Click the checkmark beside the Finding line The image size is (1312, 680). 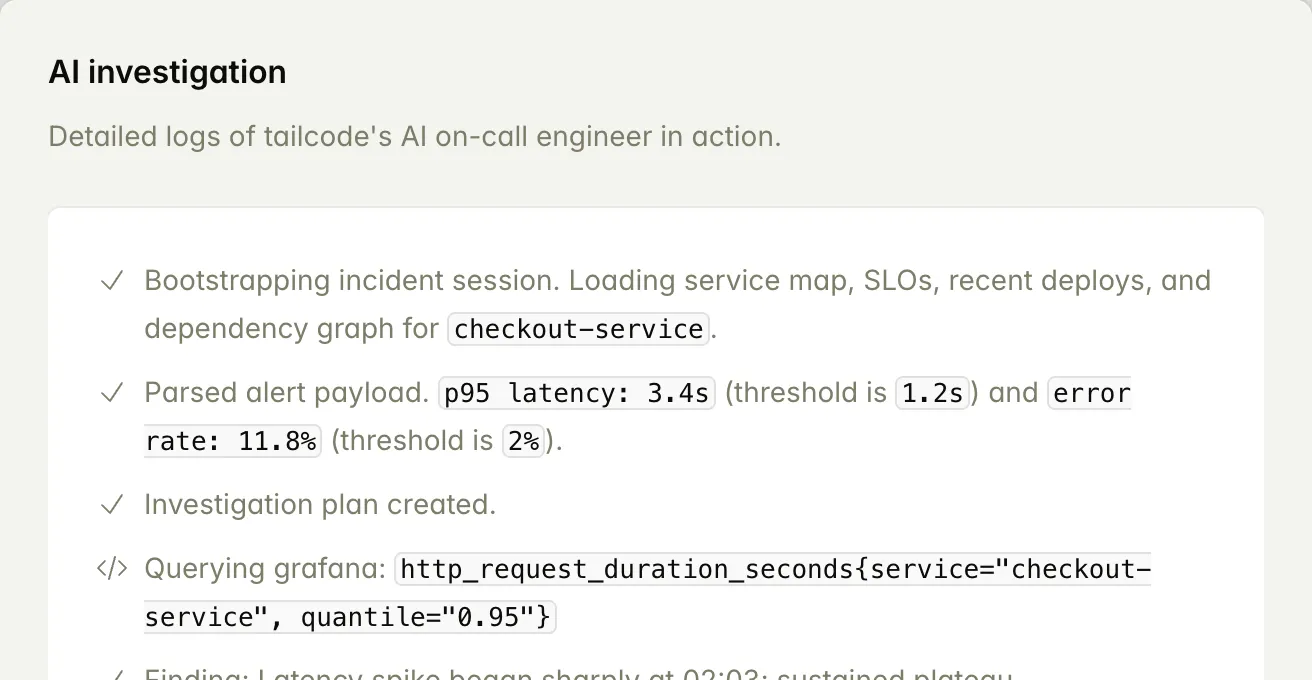pos(112,675)
